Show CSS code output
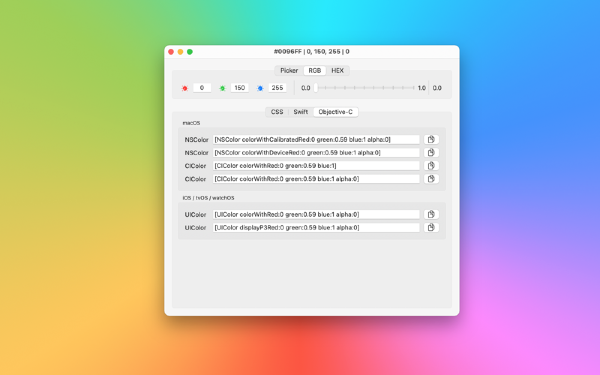 [277, 112]
